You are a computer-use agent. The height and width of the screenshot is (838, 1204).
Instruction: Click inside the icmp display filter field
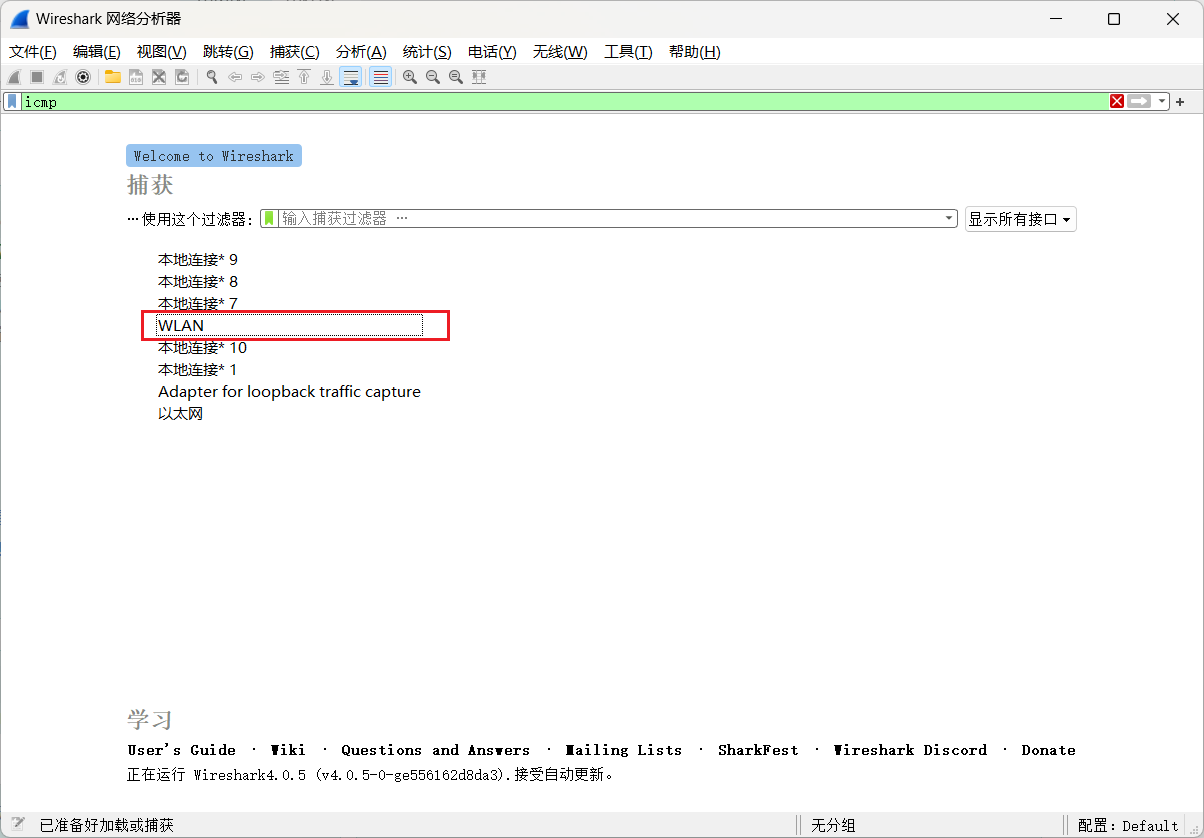(564, 102)
